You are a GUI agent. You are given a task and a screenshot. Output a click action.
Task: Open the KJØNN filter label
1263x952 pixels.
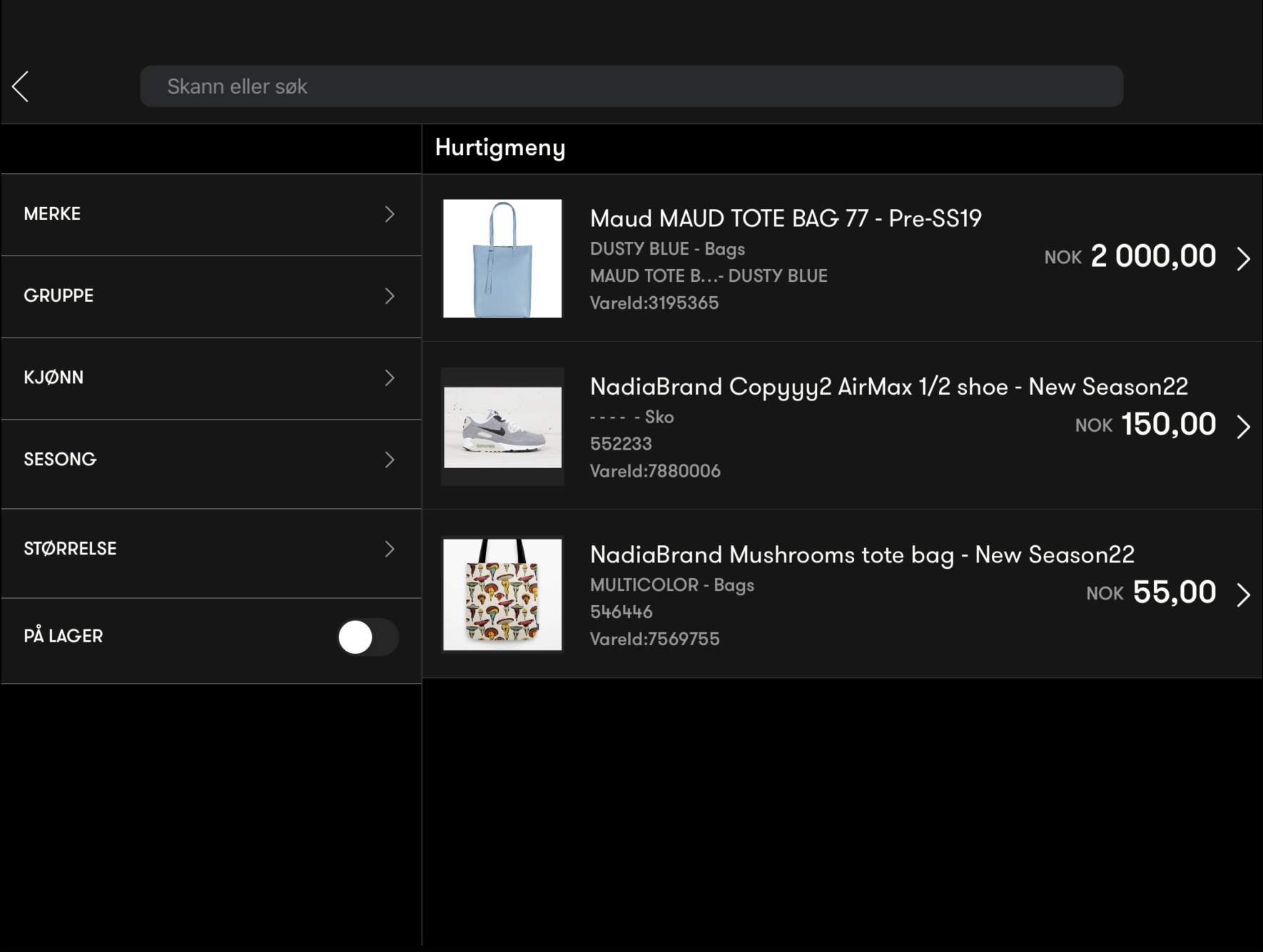tap(54, 378)
